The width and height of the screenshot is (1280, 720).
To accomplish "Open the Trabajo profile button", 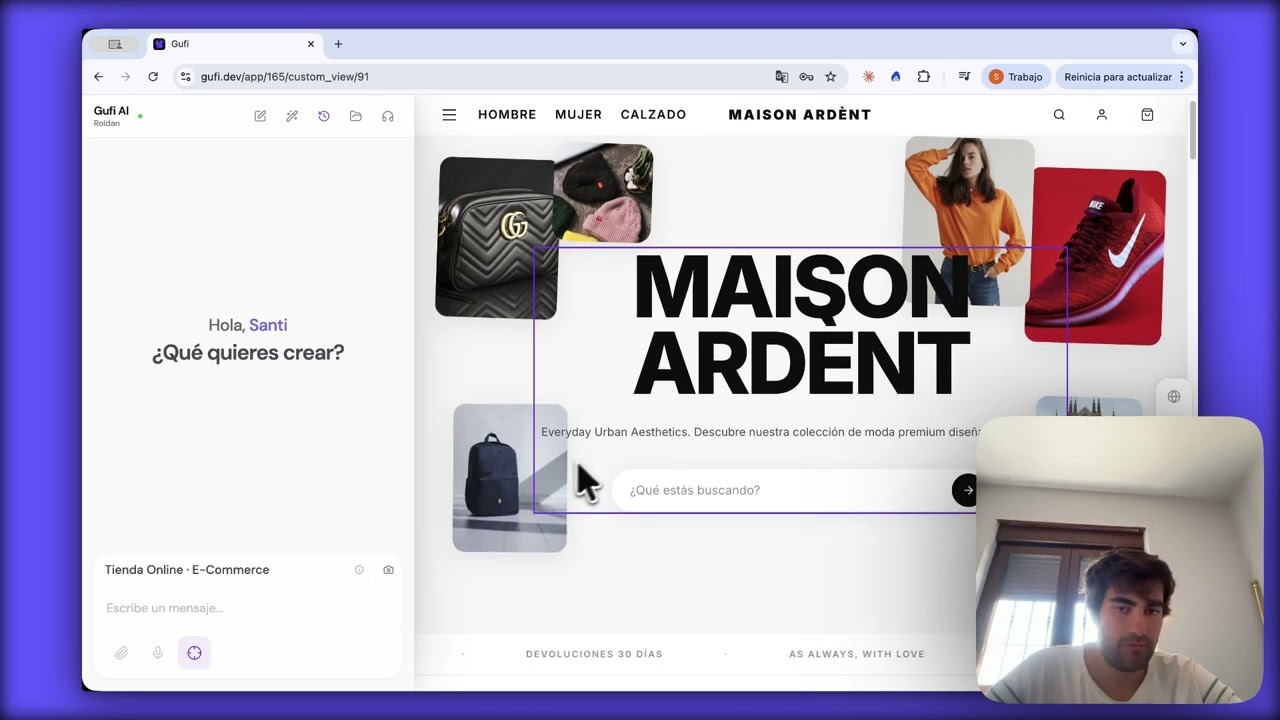I will click(x=1016, y=77).
